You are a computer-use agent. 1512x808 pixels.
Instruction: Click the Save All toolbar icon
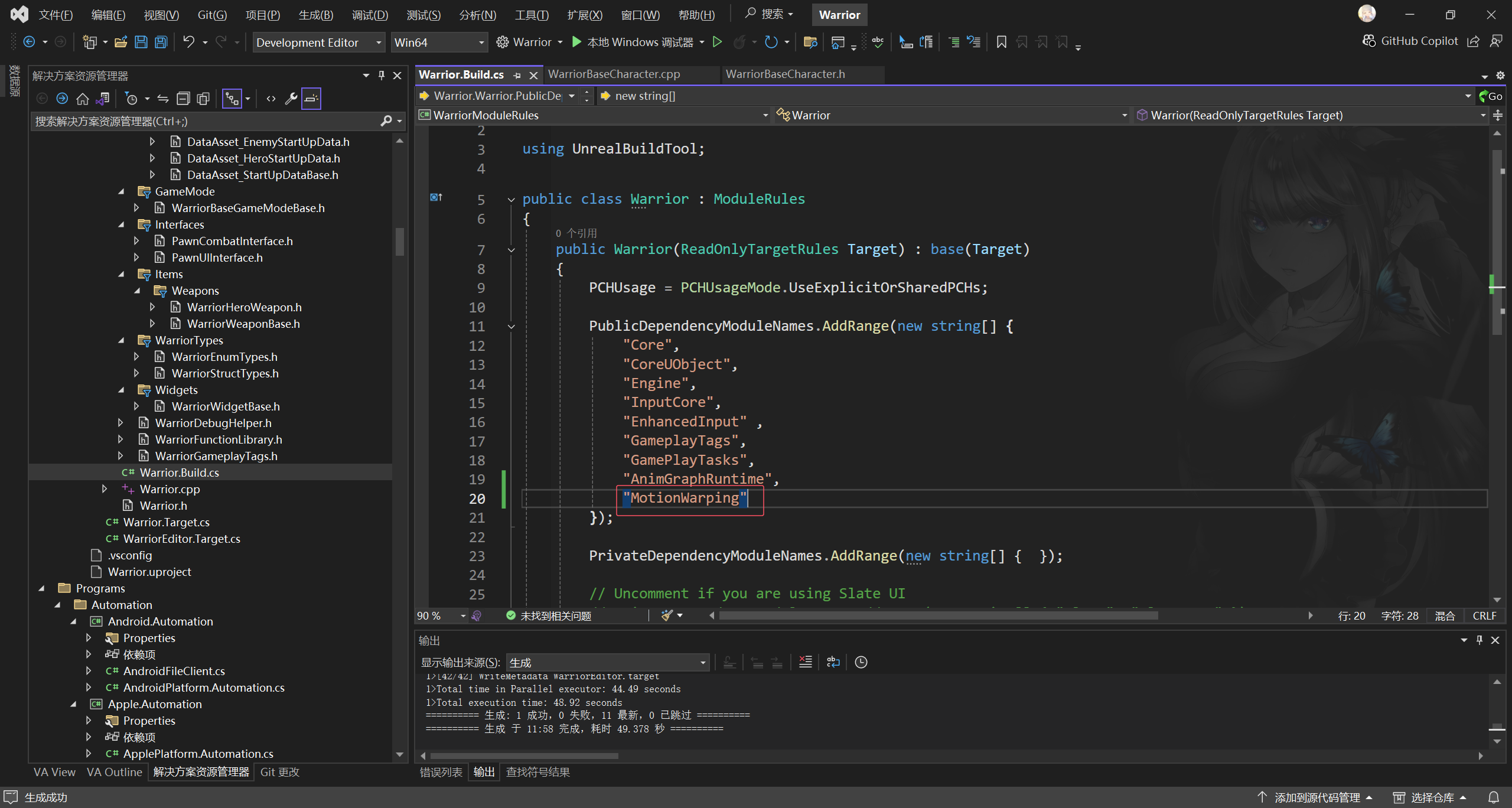(161, 42)
